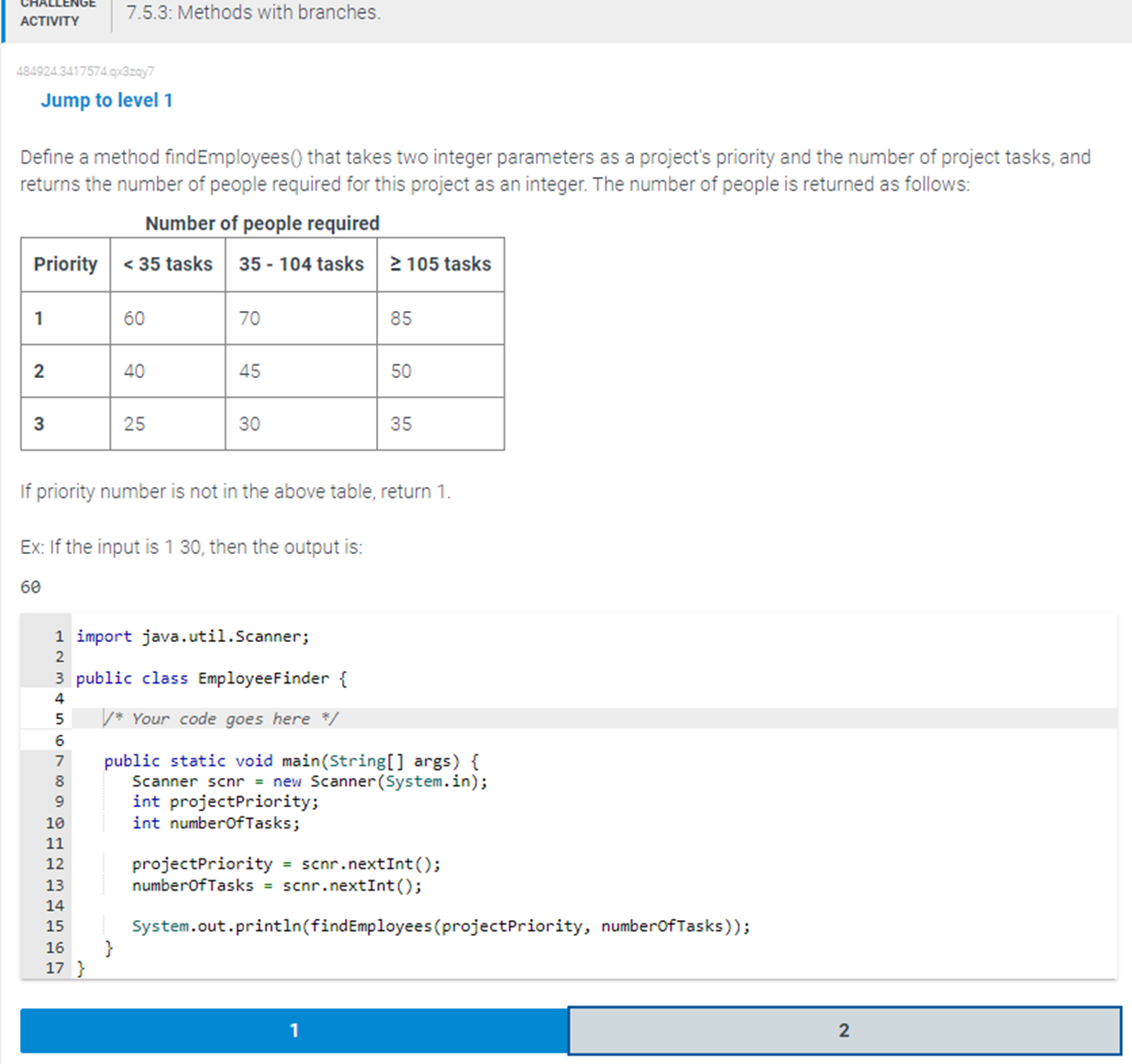Click the '35 - 104 tasks' column header
The height and width of the screenshot is (1064, 1132).
301,264
